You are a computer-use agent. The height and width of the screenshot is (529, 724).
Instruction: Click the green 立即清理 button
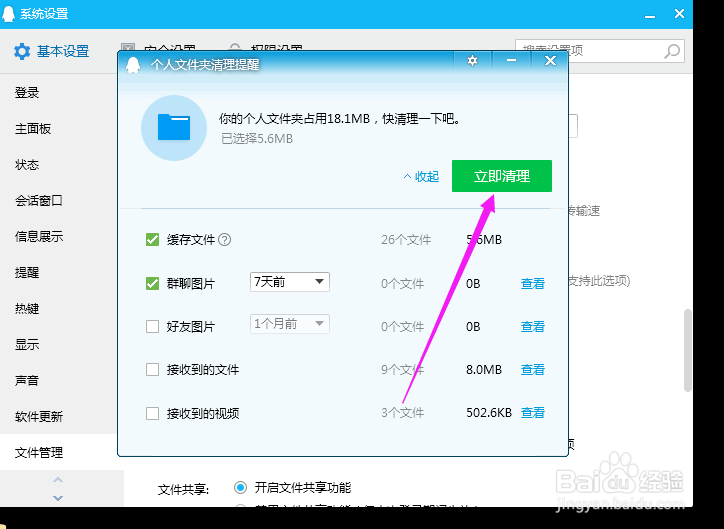point(501,176)
